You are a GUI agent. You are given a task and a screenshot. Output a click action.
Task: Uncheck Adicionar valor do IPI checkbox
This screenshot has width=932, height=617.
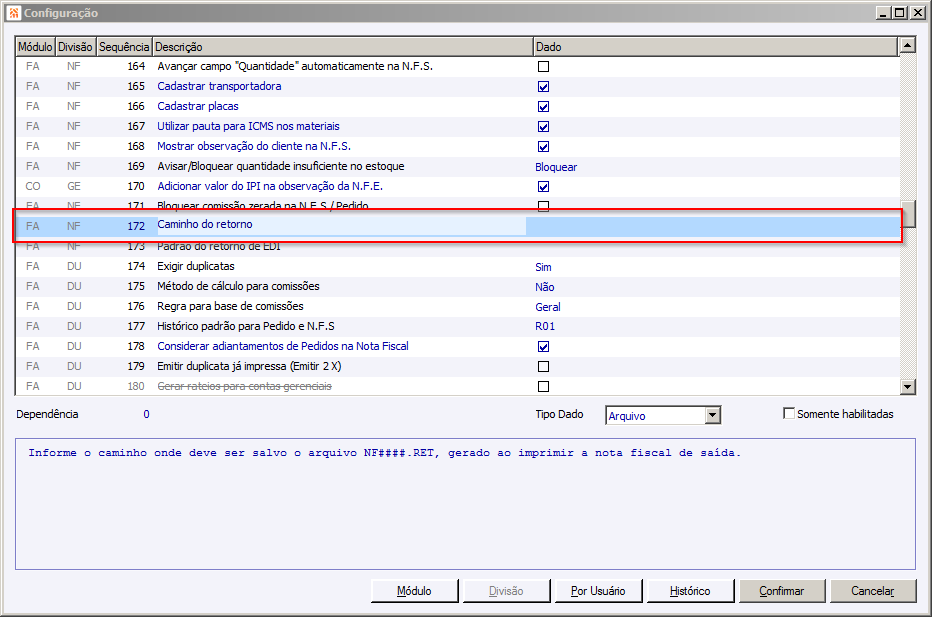coord(543,187)
